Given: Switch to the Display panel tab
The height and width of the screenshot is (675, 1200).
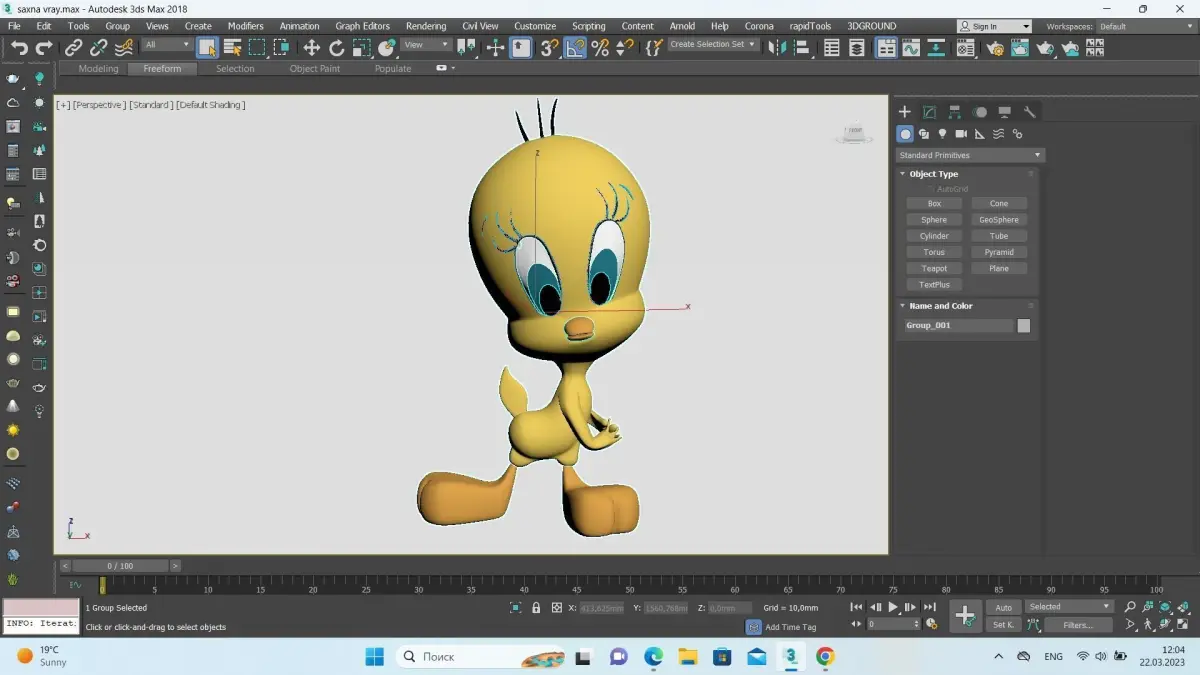Looking at the screenshot, I should click(x=1005, y=112).
